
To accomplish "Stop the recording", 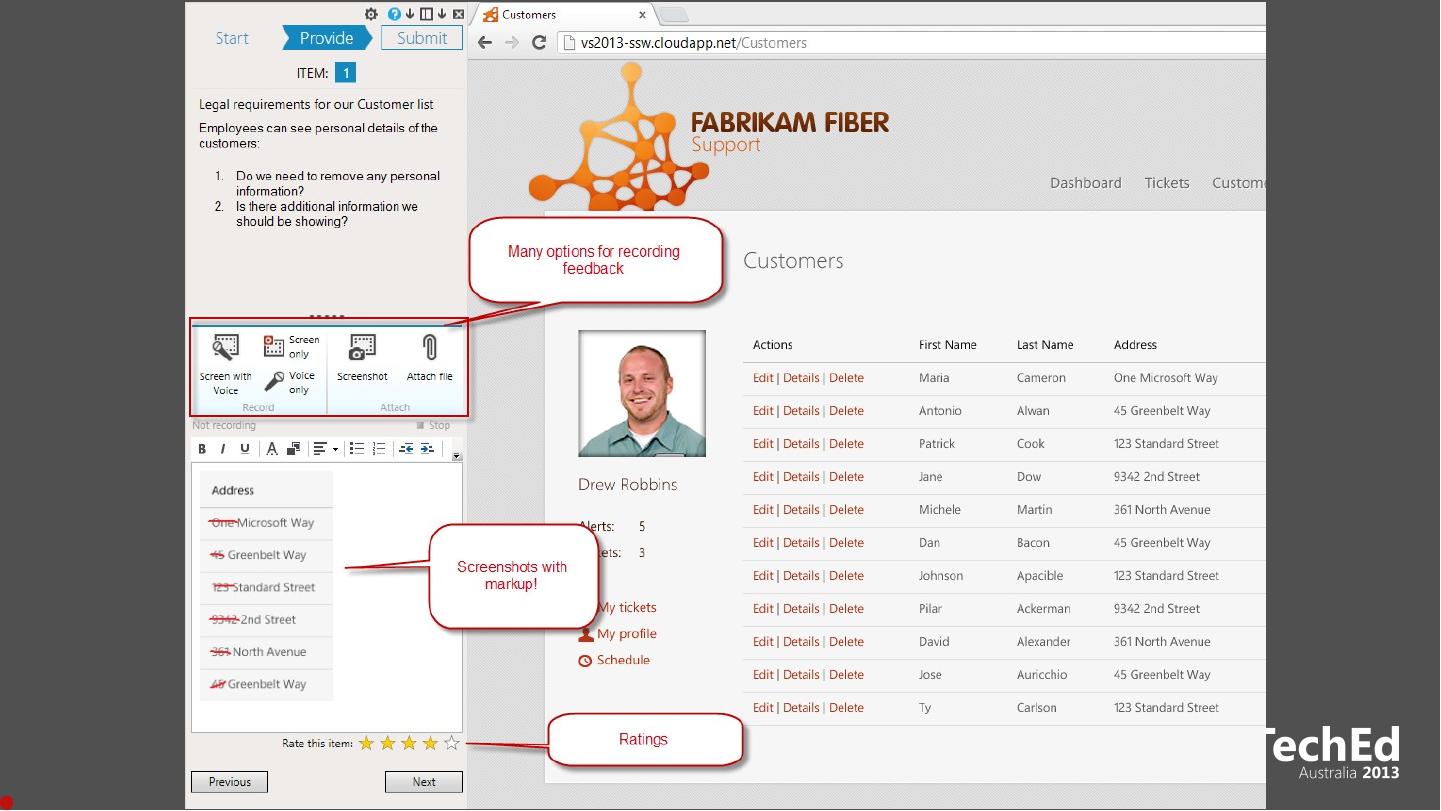I will 434,425.
